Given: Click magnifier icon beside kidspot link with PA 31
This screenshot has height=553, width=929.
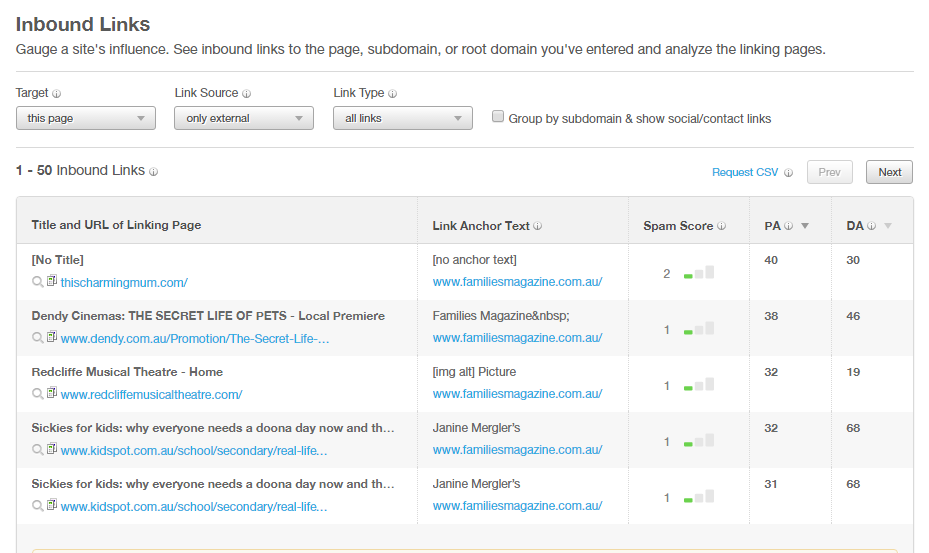Looking at the screenshot, I should [37, 506].
